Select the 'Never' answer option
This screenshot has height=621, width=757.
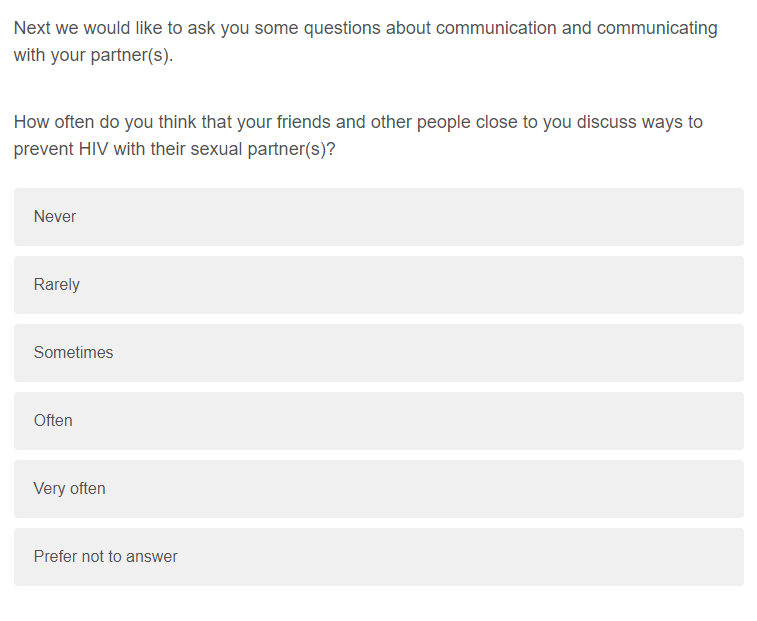(x=378, y=217)
